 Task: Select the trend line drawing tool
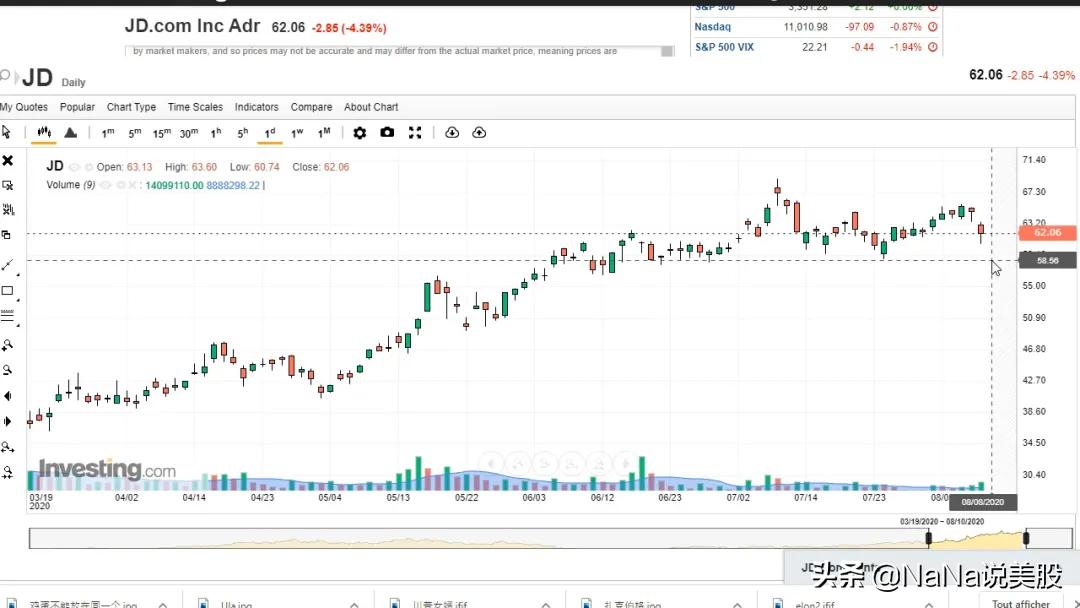8,265
